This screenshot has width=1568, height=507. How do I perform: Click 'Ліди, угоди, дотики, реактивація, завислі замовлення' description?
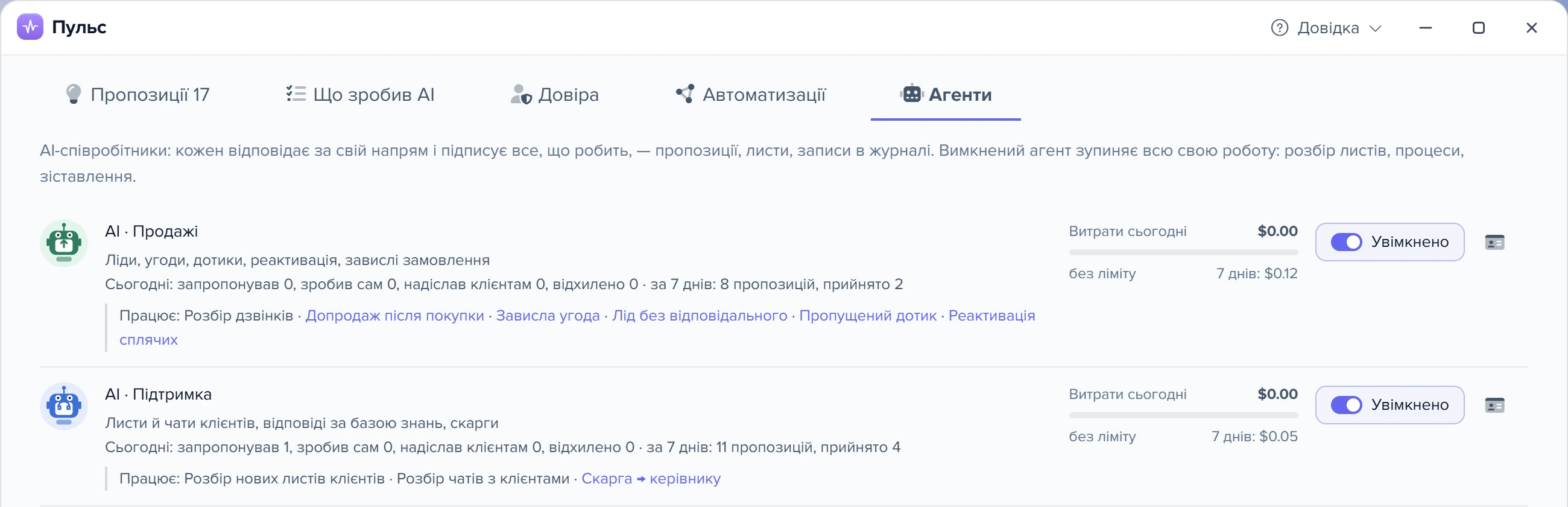[297, 260]
